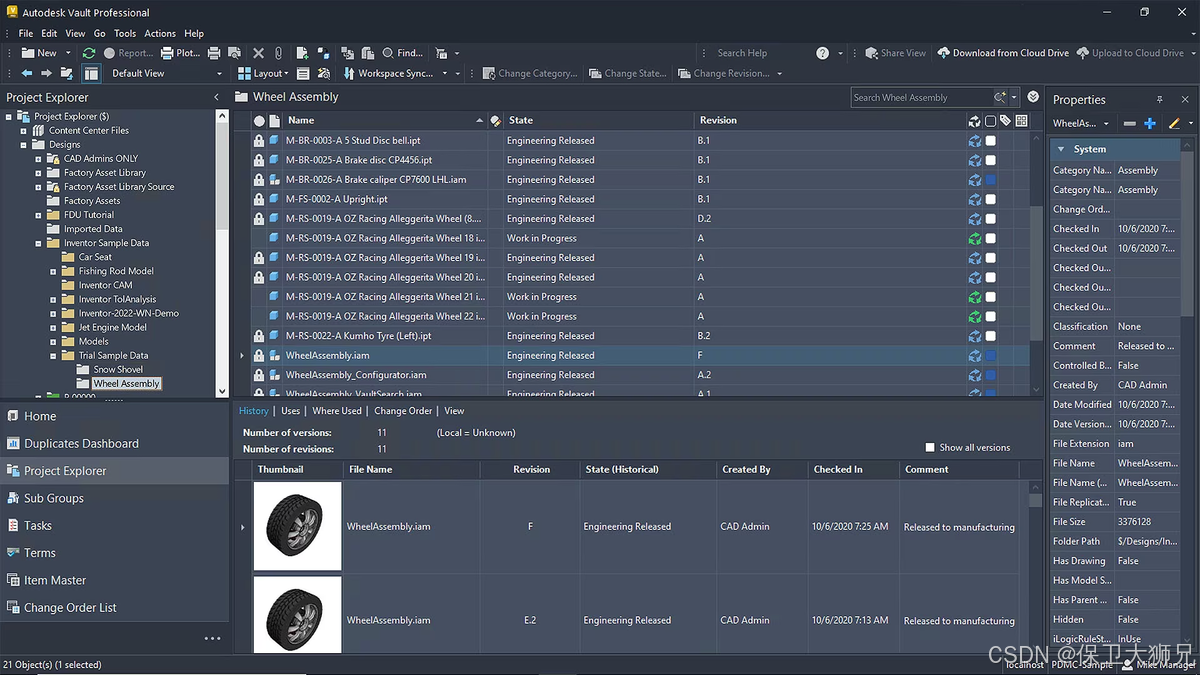Screen dimensions: 1200x675
Task: Click the blue plus icon in Properties
Action: [1150, 123]
